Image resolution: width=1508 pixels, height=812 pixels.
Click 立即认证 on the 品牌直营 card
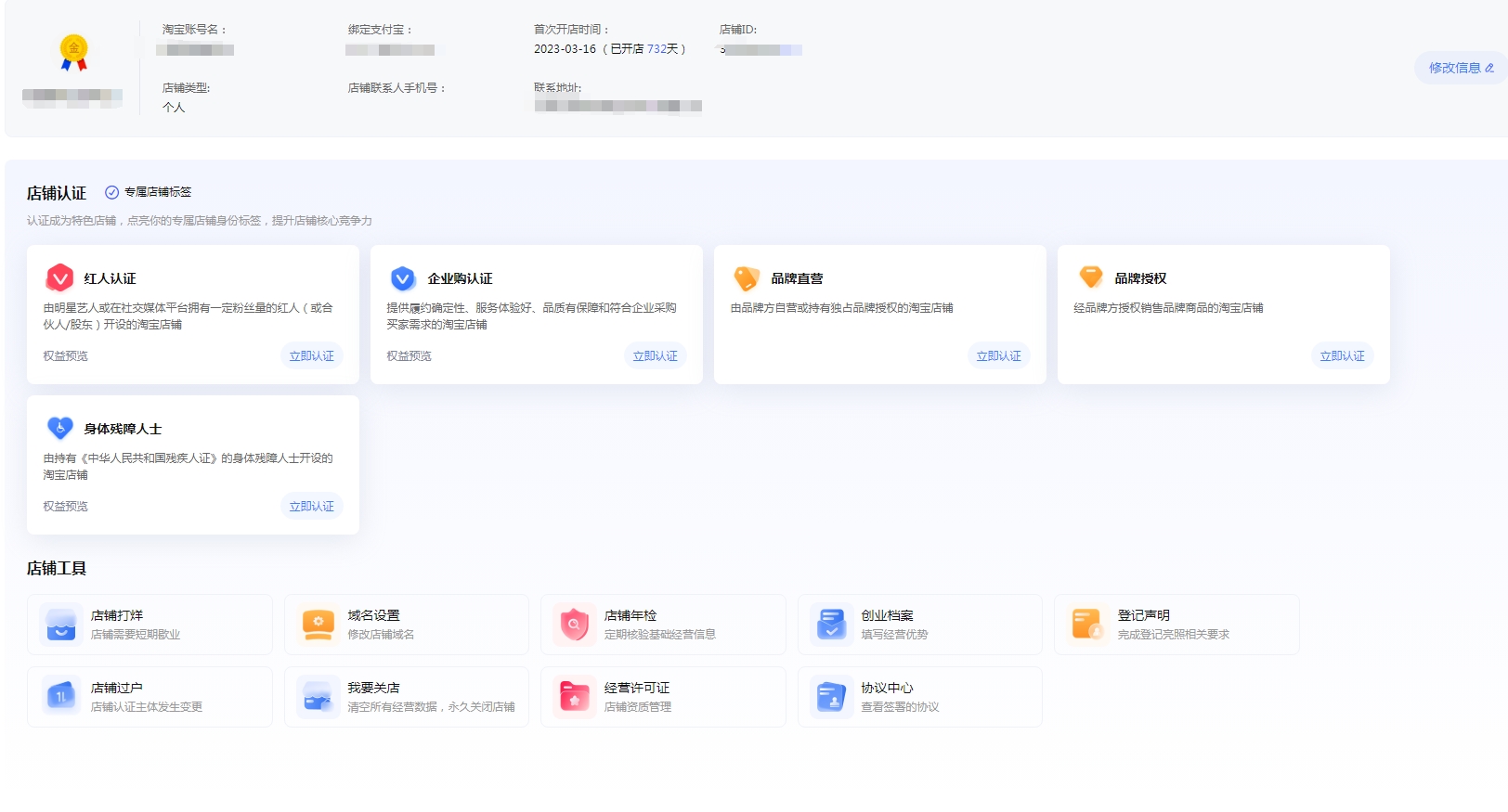[999, 356]
